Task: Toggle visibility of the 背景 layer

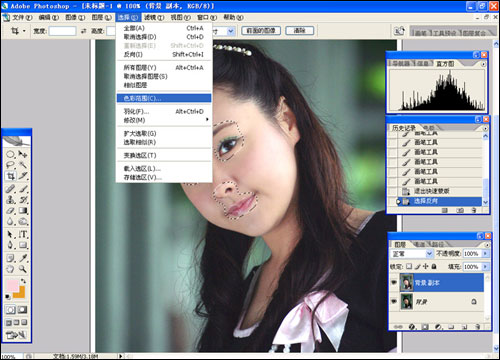Action: 394,301
